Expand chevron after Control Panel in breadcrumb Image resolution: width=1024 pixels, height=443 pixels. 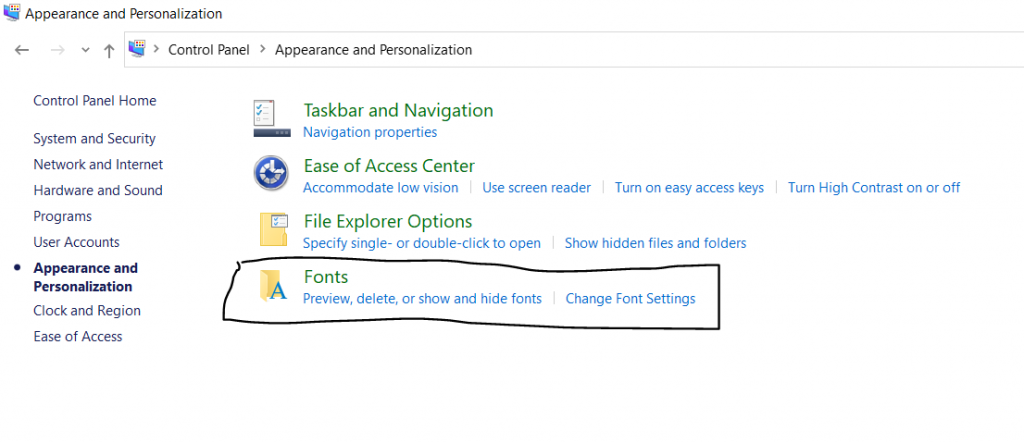pos(262,49)
